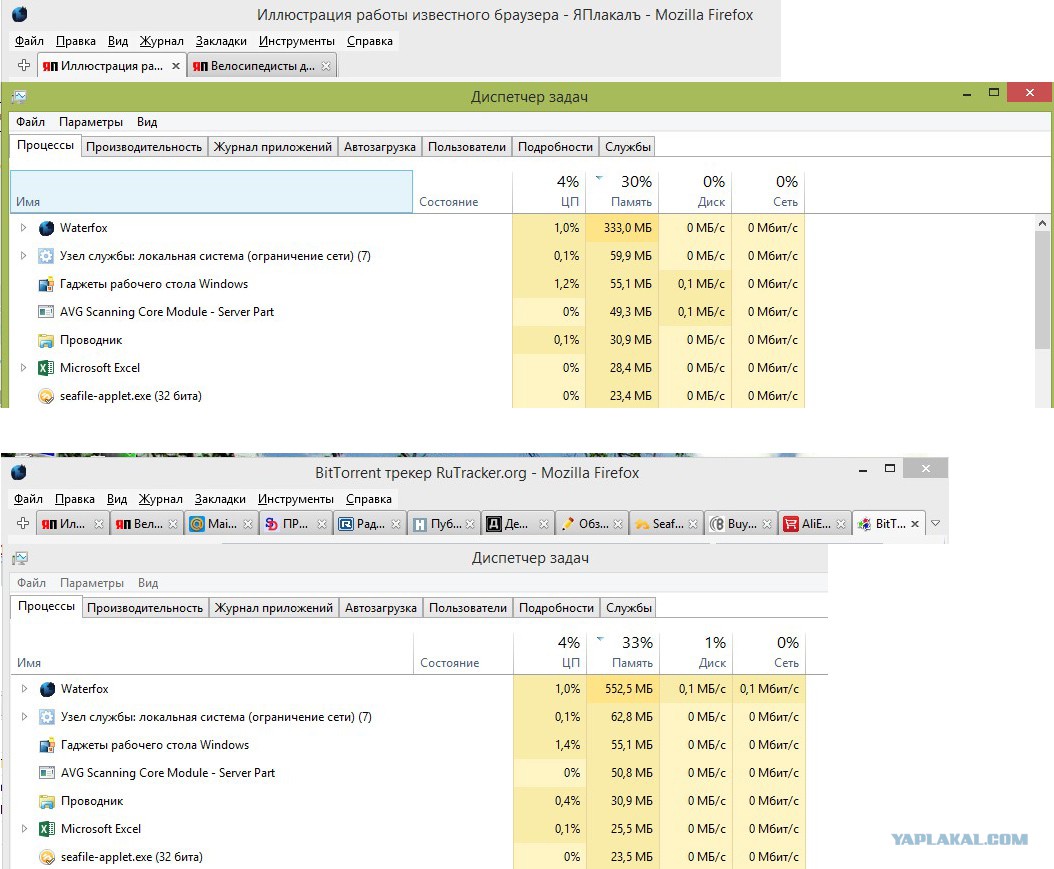Click the Task Manager icon in the green title bar
1054x869 pixels.
[19, 97]
